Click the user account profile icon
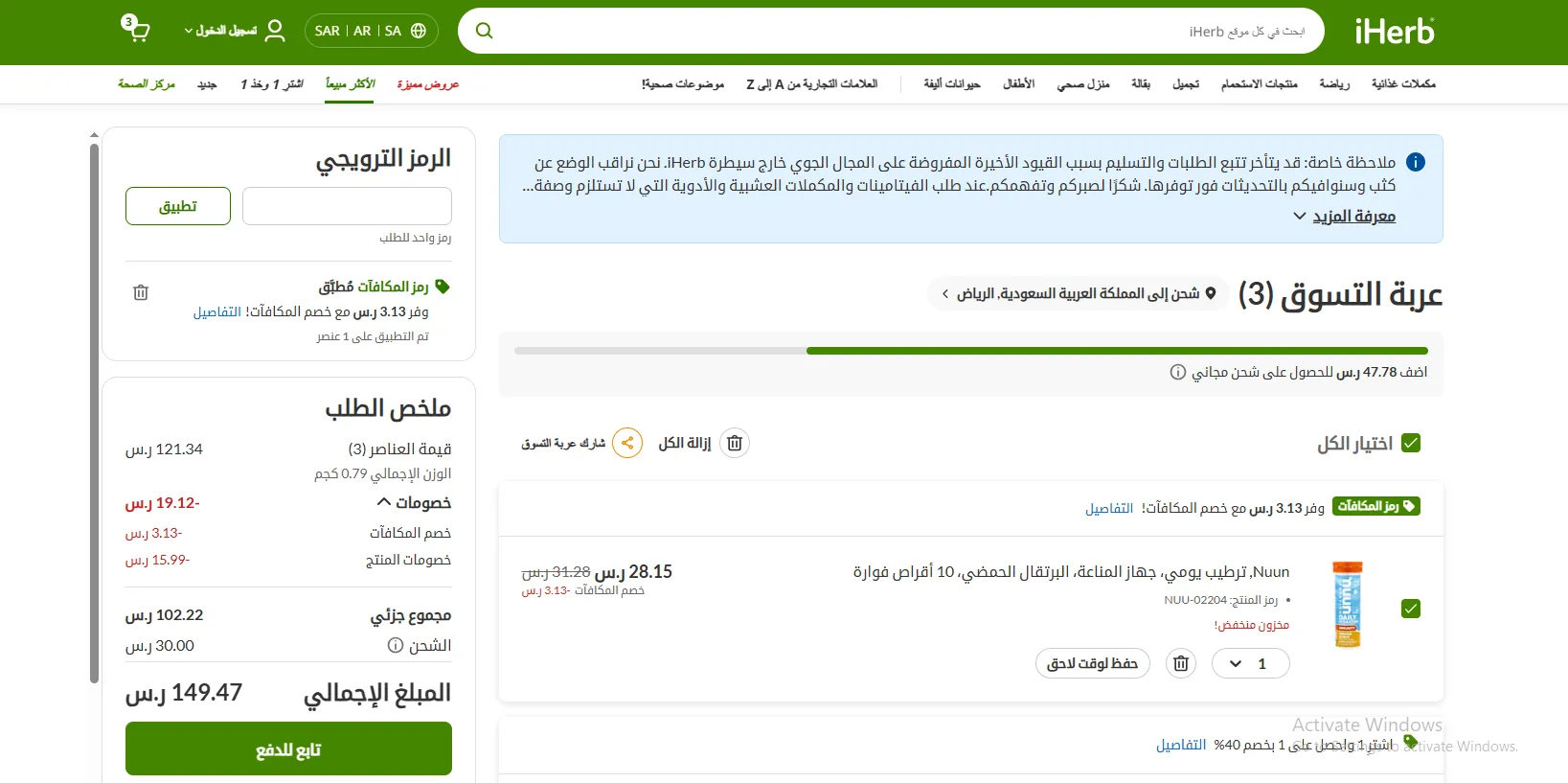This screenshot has height=783, width=1568. [x=275, y=31]
